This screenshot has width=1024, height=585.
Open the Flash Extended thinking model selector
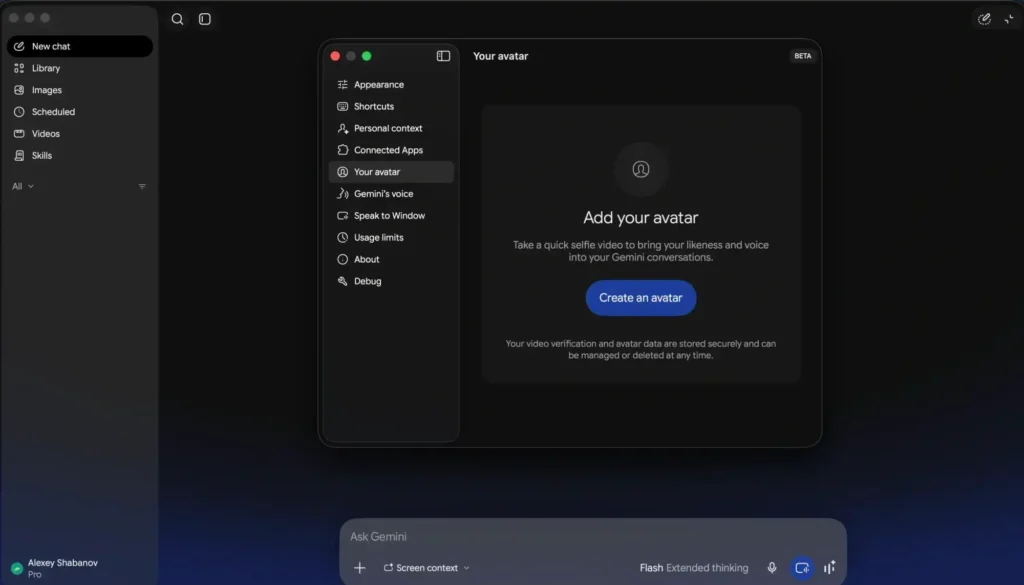pyautogui.click(x=694, y=568)
